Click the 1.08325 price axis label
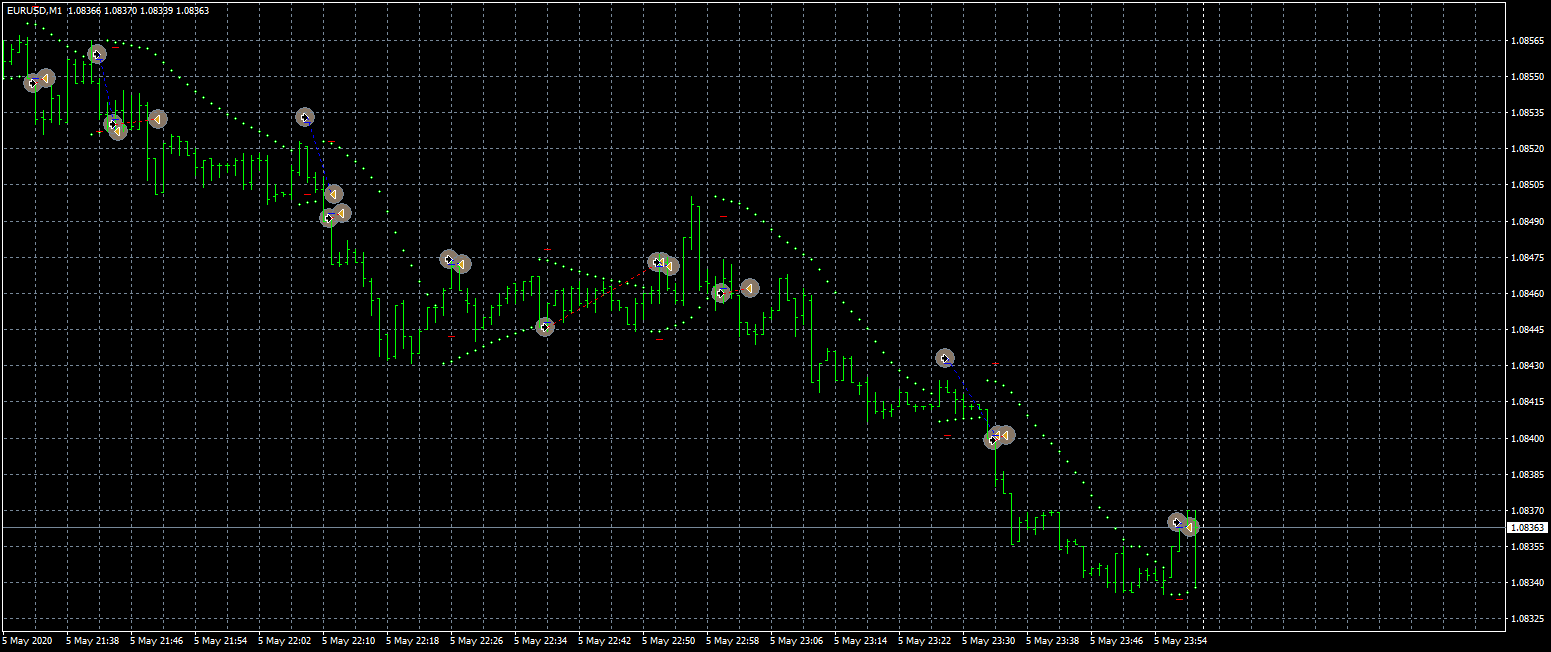 coord(1528,619)
